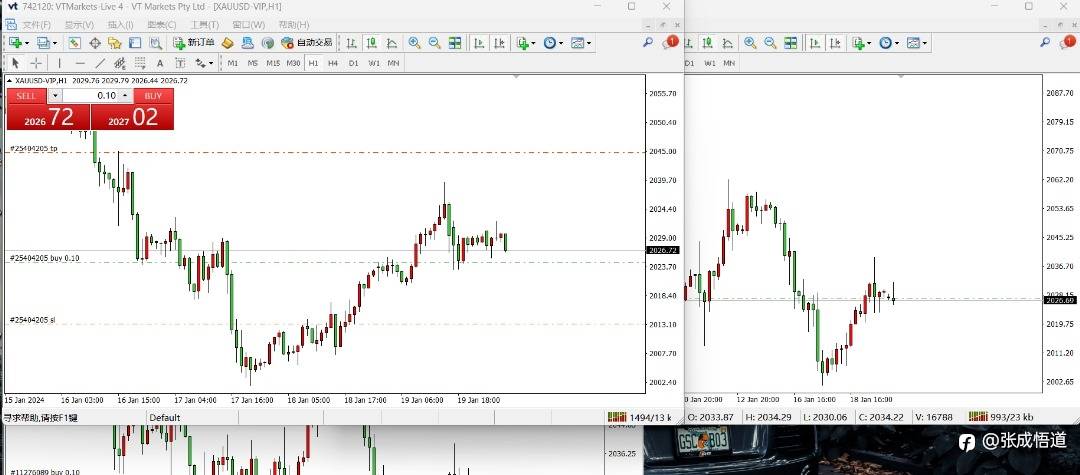Open the 窗口(W) menu

pyautogui.click(x=248, y=25)
